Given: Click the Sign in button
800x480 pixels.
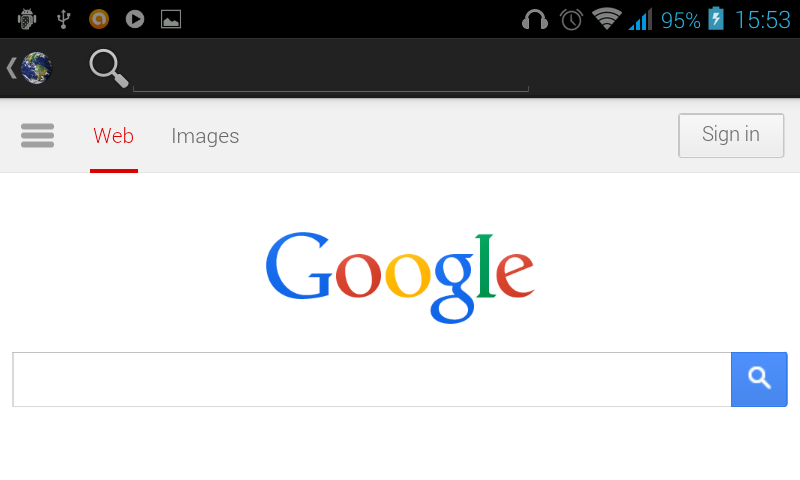Looking at the screenshot, I should (x=731, y=135).
